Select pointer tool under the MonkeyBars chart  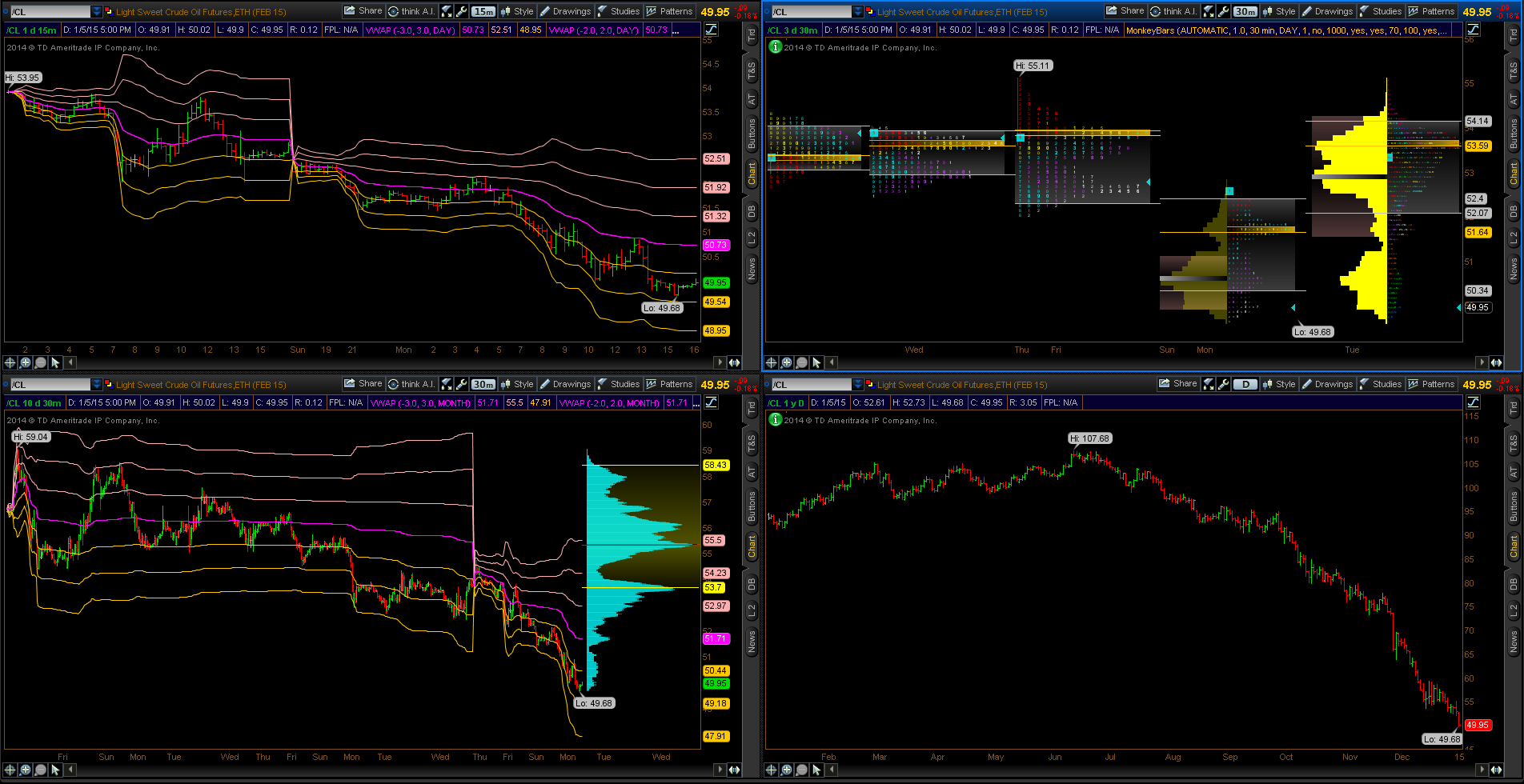click(816, 362)
